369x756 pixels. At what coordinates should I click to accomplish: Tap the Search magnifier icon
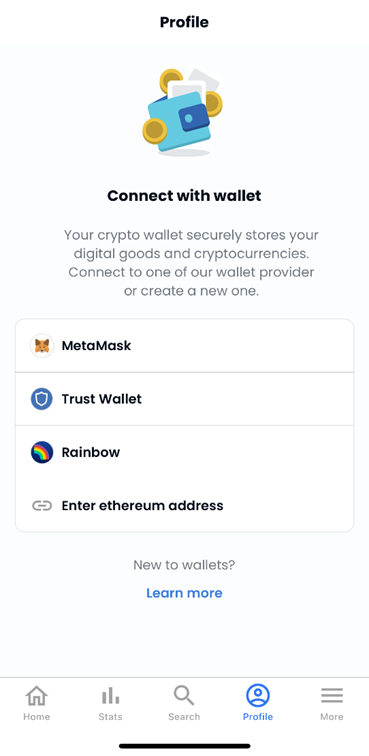tap(184, 696)
